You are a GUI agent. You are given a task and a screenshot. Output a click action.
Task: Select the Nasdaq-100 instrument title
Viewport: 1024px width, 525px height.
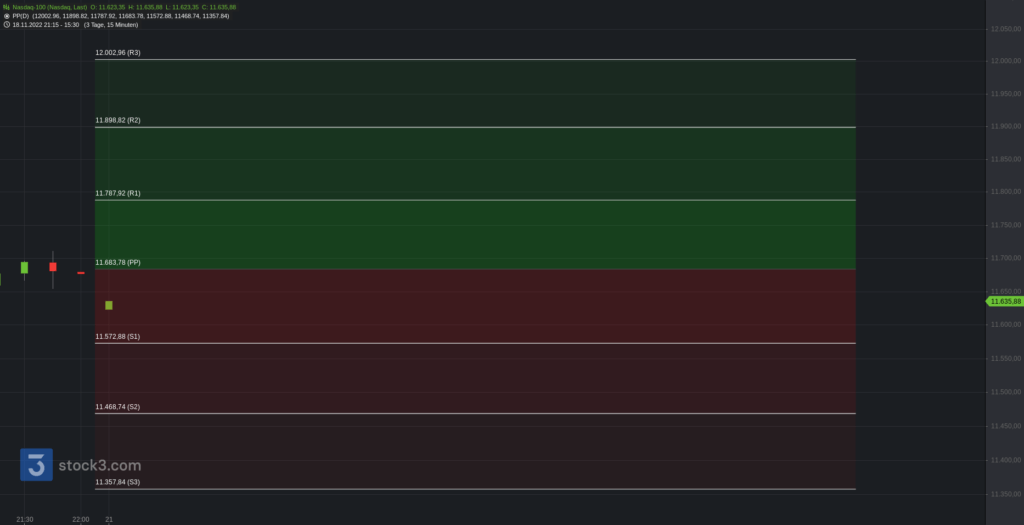(x=50, y=7)
